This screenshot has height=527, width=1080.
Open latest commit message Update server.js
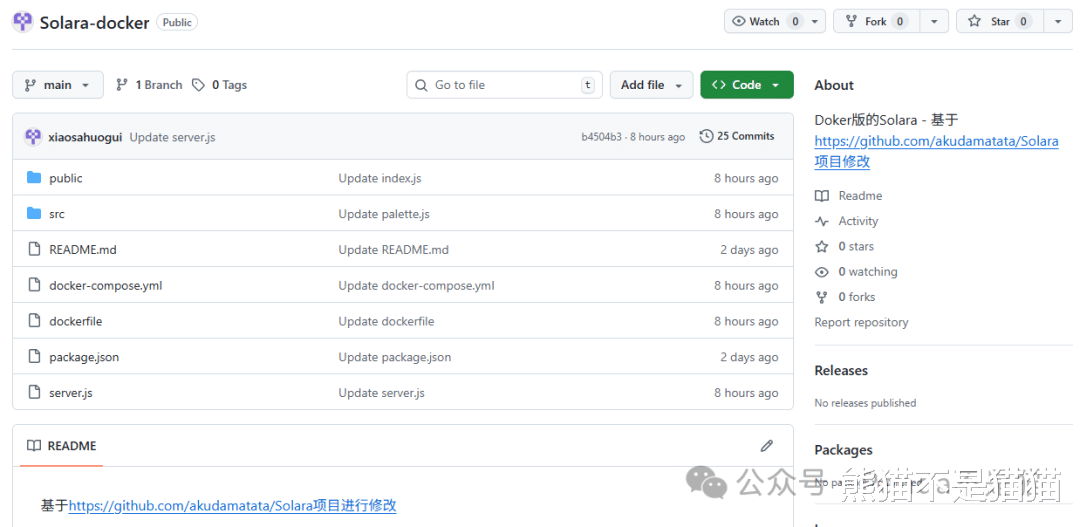pyautogui.click(x=173, y=137)
